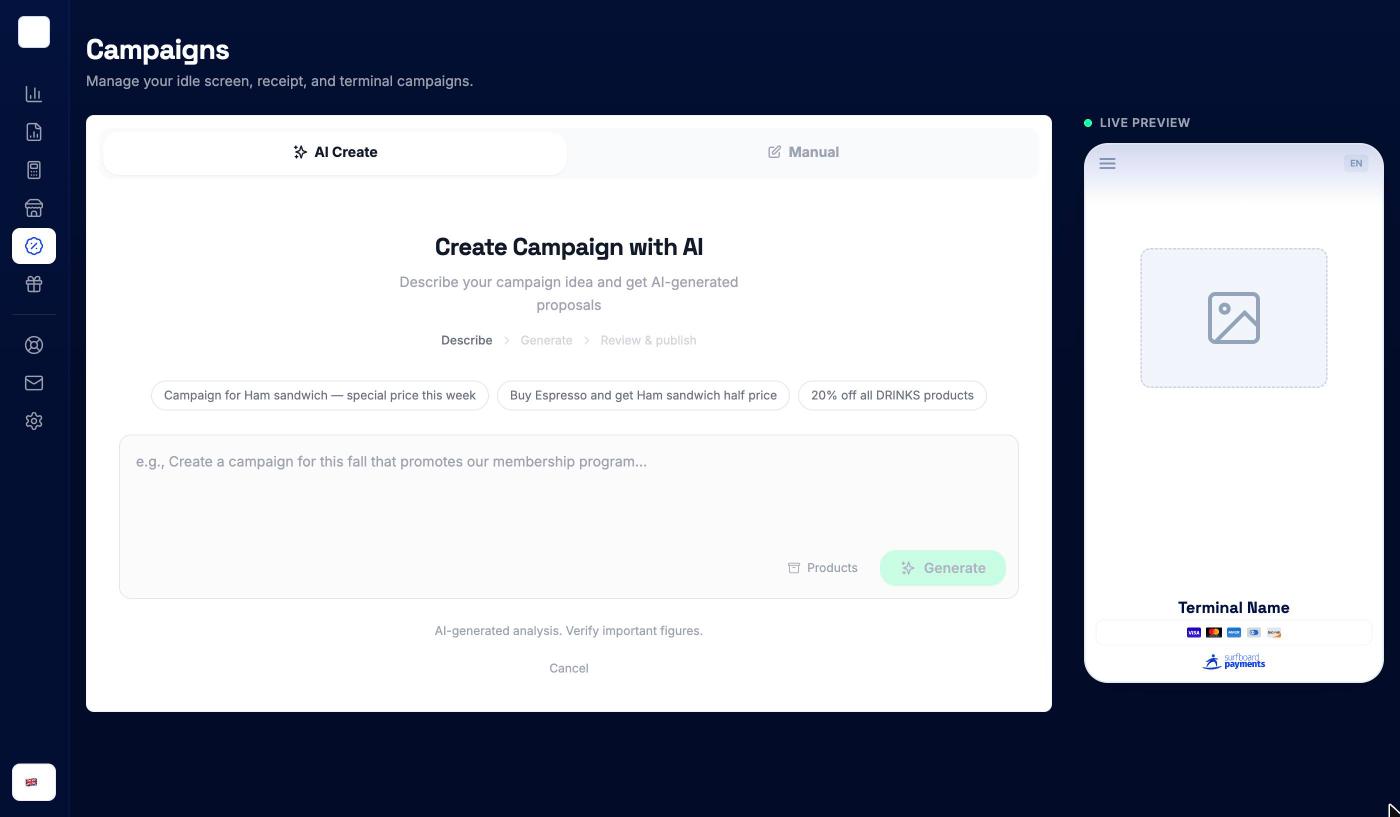This screenshot has height=817, width=1400.
Task: Click the Cancel link
Action: point(569,668)
